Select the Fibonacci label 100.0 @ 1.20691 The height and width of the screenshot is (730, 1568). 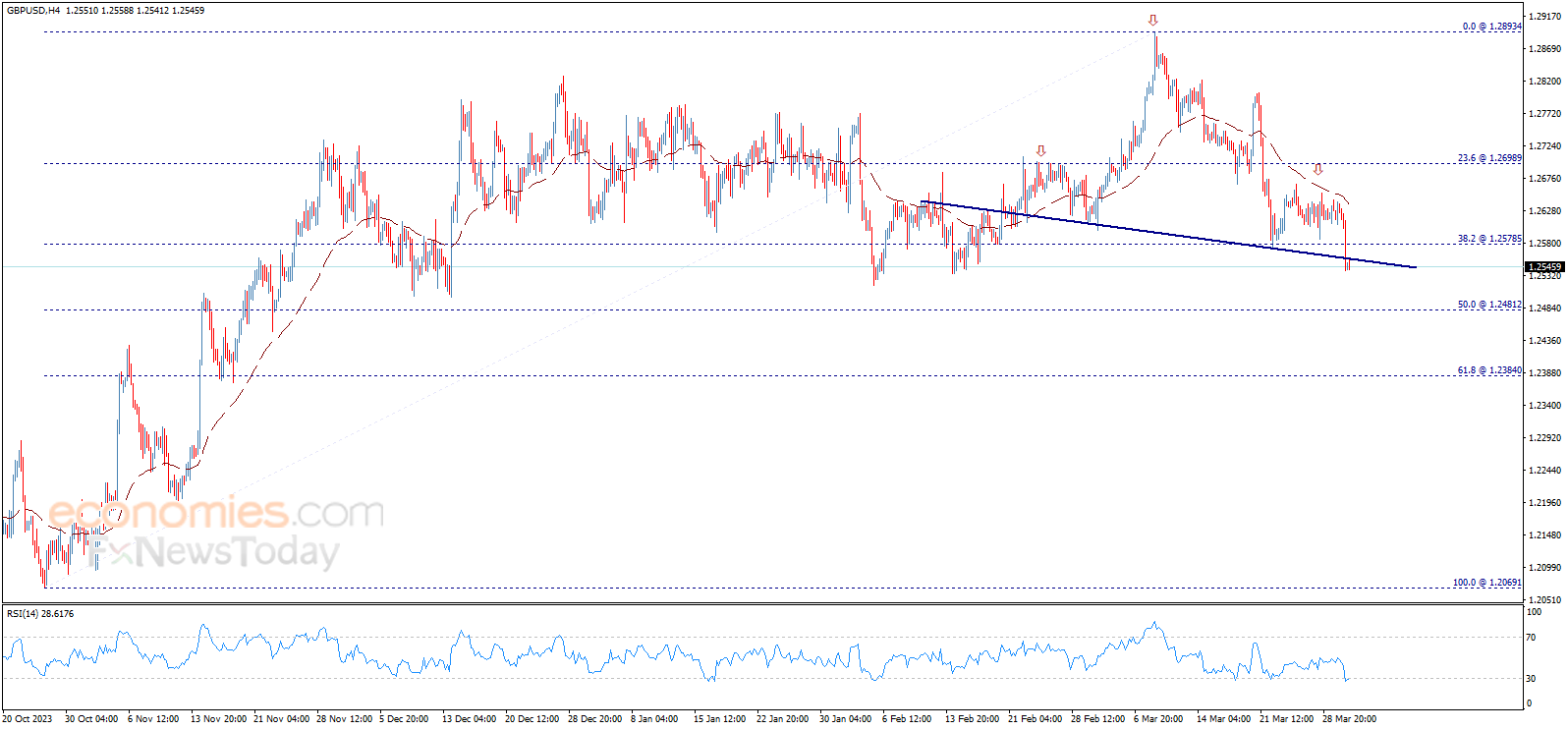point(1487,583)
